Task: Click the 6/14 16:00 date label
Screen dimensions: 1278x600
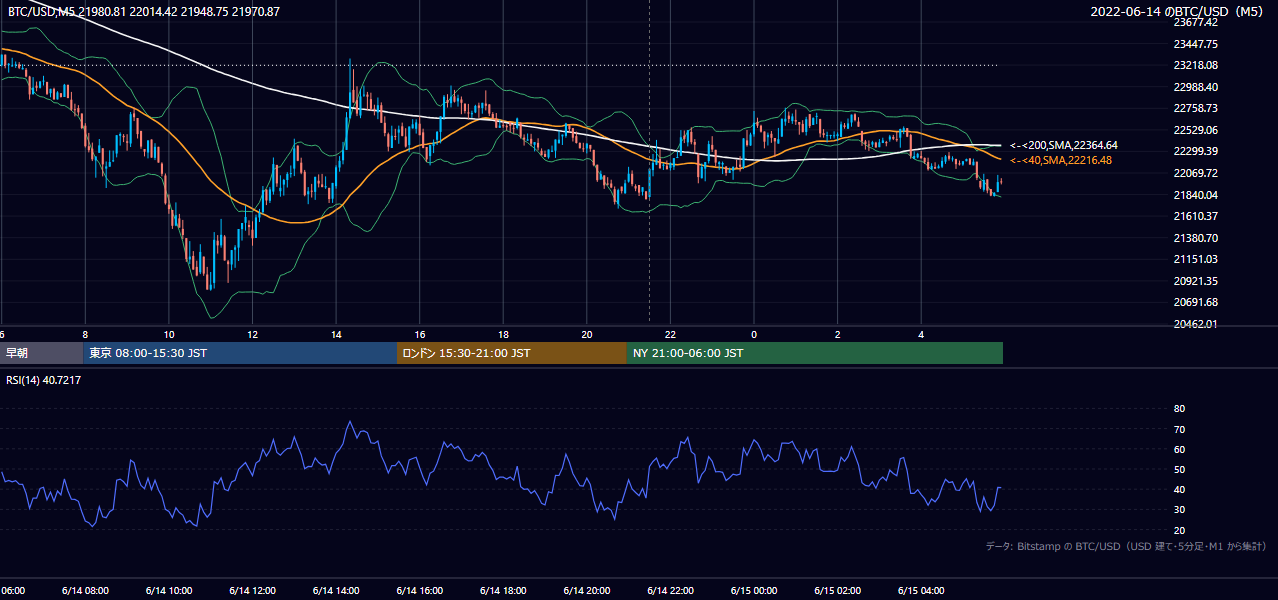Action: pos(419,591)
